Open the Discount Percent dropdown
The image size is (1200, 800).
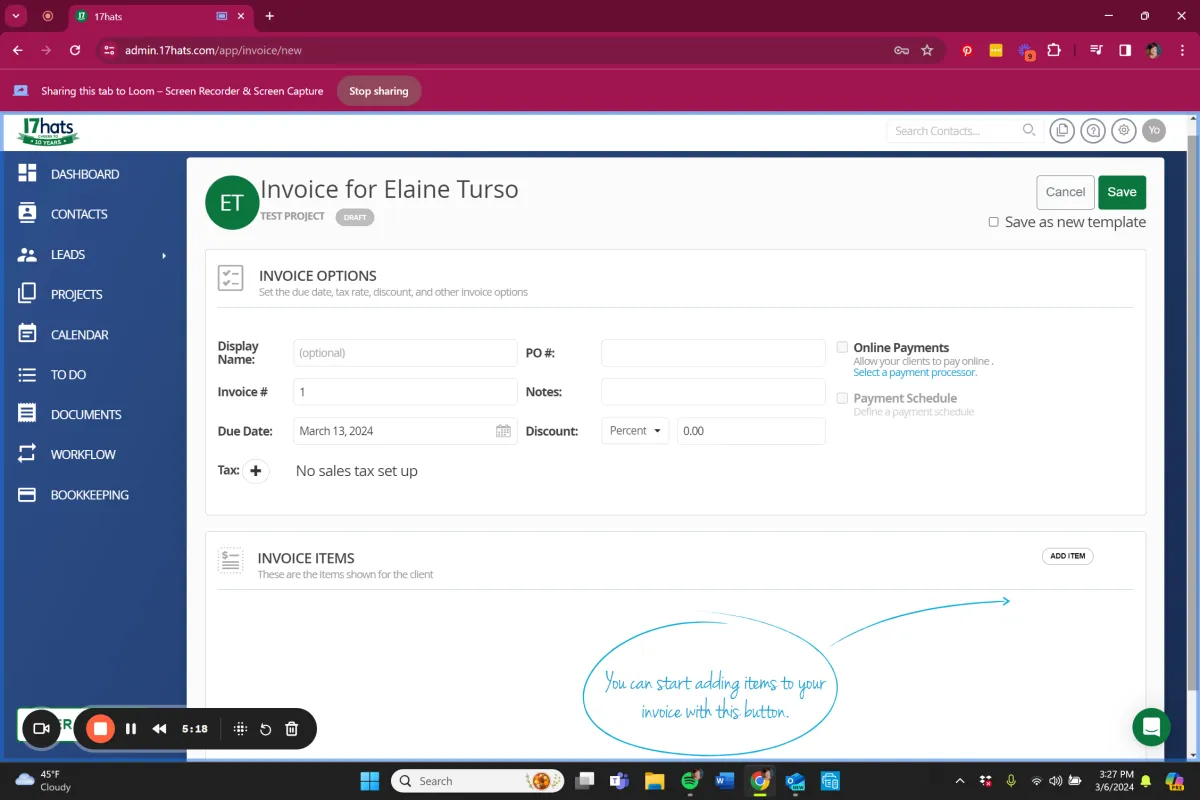pyautogui.click(x=636, y=431)
